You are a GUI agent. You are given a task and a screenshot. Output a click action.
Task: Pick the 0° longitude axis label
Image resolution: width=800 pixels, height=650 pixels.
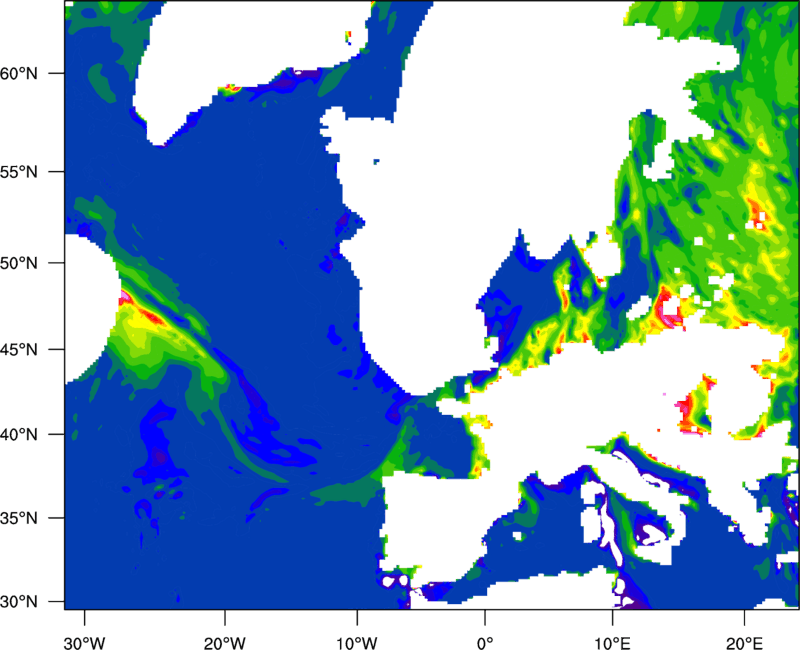(485, 639)
